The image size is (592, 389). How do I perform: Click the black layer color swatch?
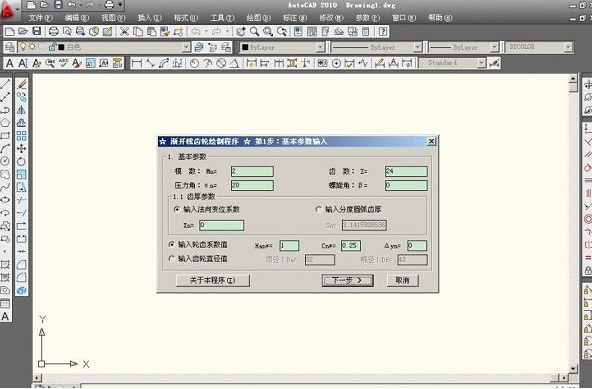62,47
